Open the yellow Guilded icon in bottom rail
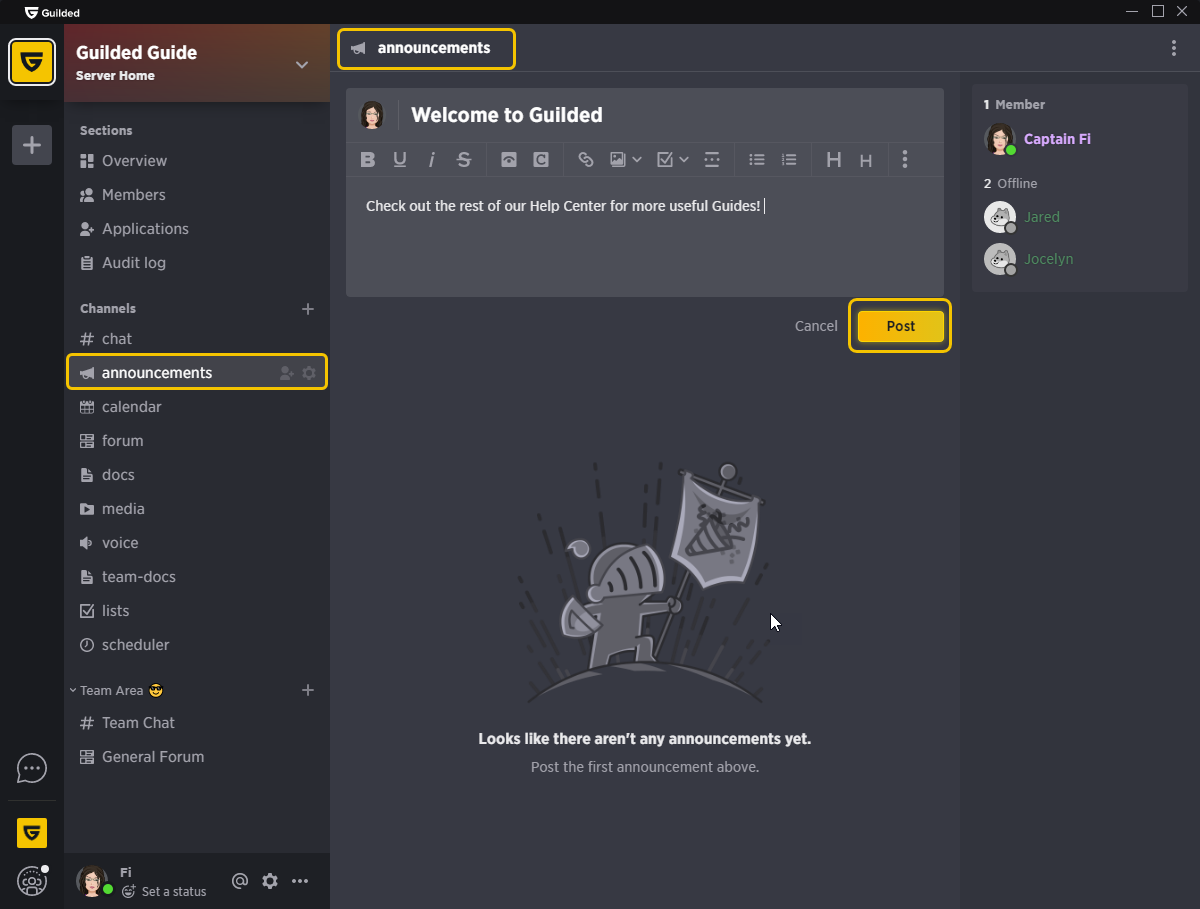Screen dimensions: 1200x909 tap(32, 832)
